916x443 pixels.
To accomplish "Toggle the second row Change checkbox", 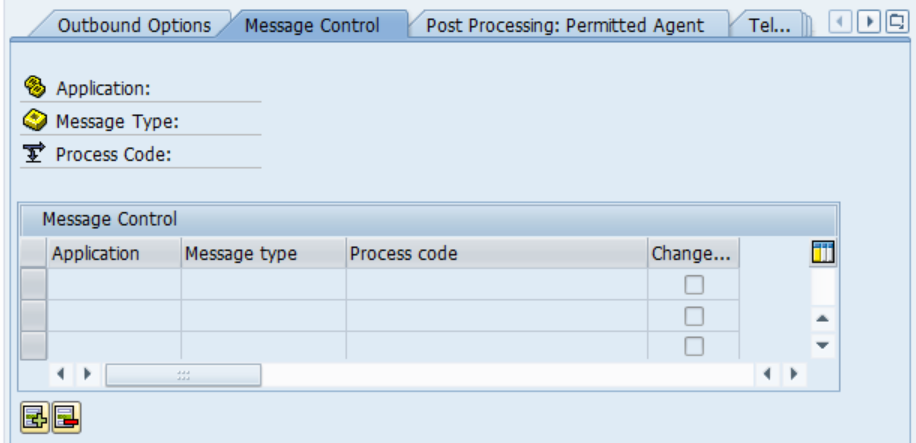I will click(x=693, y=316).
